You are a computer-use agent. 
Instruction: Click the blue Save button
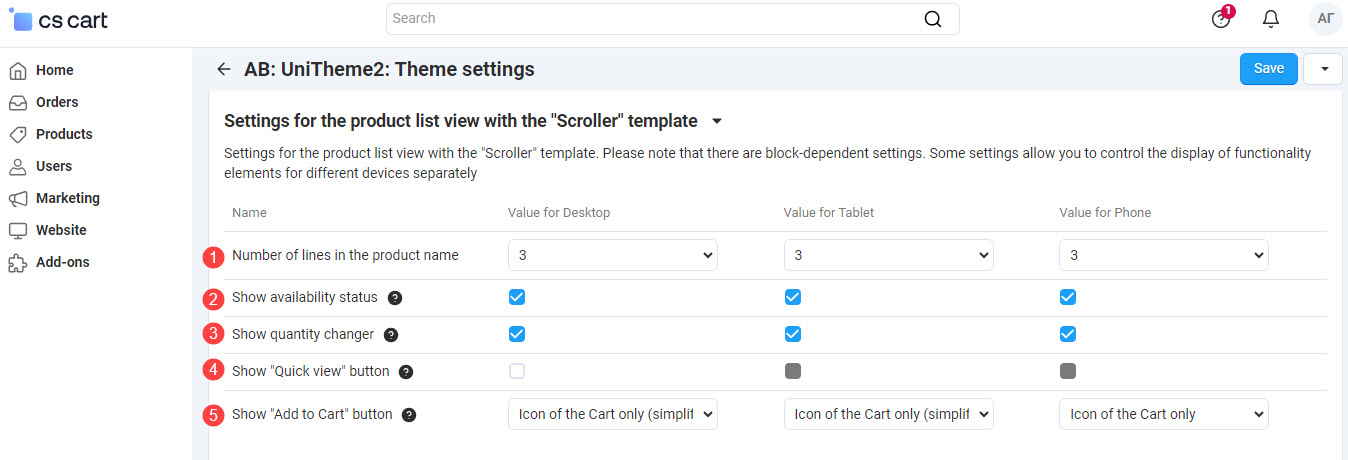pyautogui.click(x=1269, y=69)
